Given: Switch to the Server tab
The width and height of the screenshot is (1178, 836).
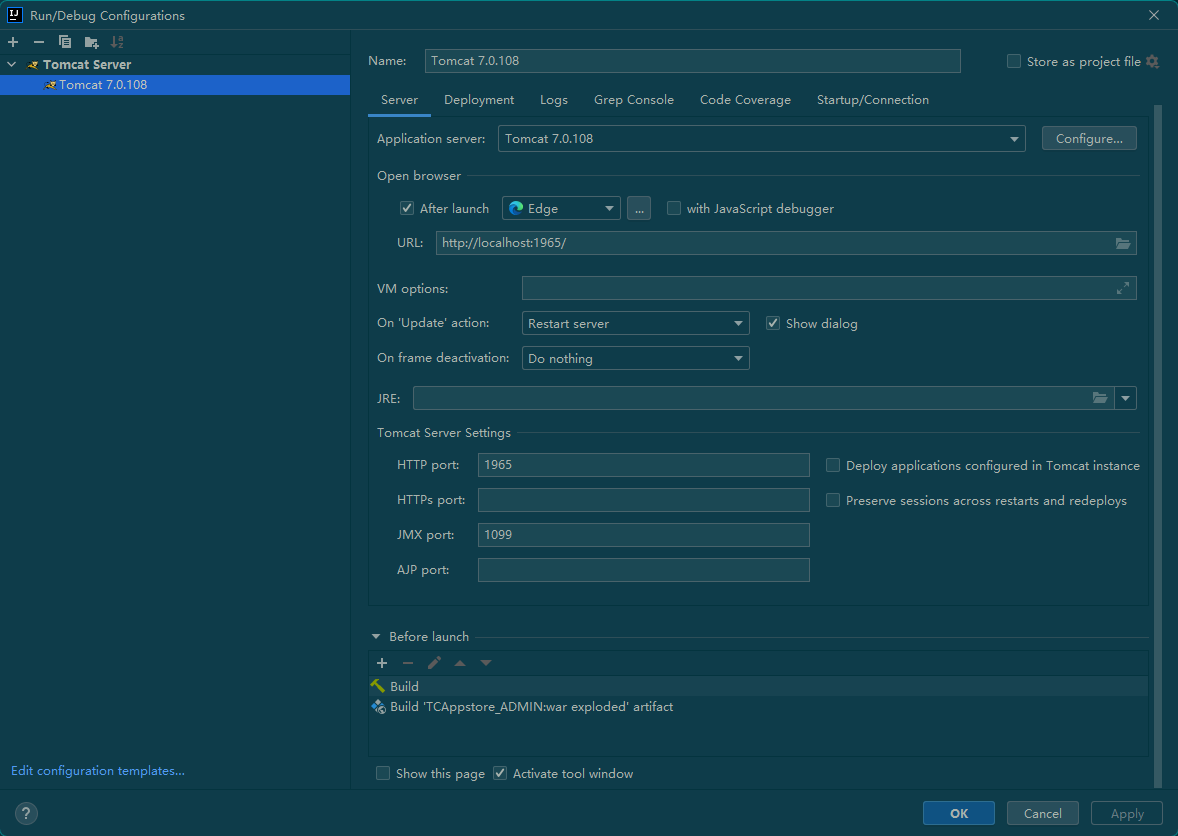Looking at the screenshot, I should (399, 100).
